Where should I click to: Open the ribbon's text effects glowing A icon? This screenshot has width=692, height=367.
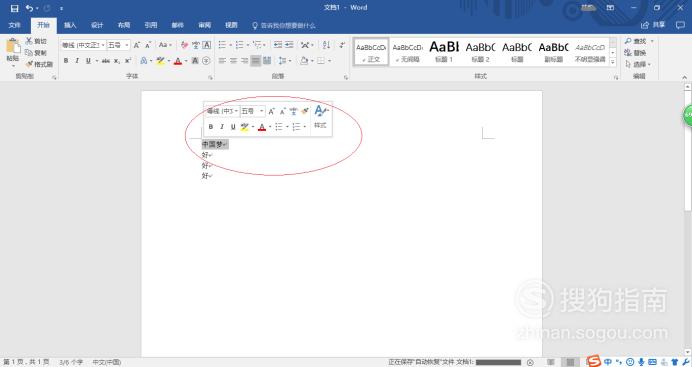[143, 61]
